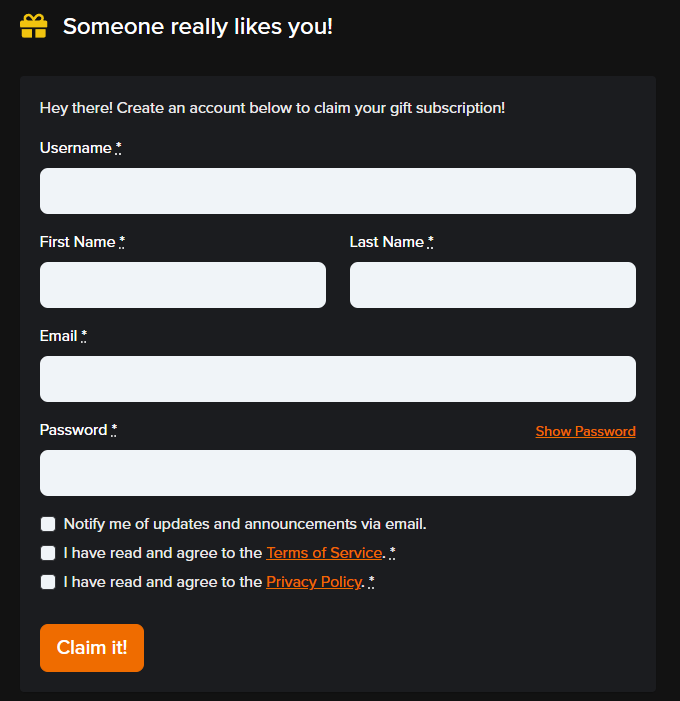Click the Show Password link
Screen dimensions: 680x701
[585, 431]
